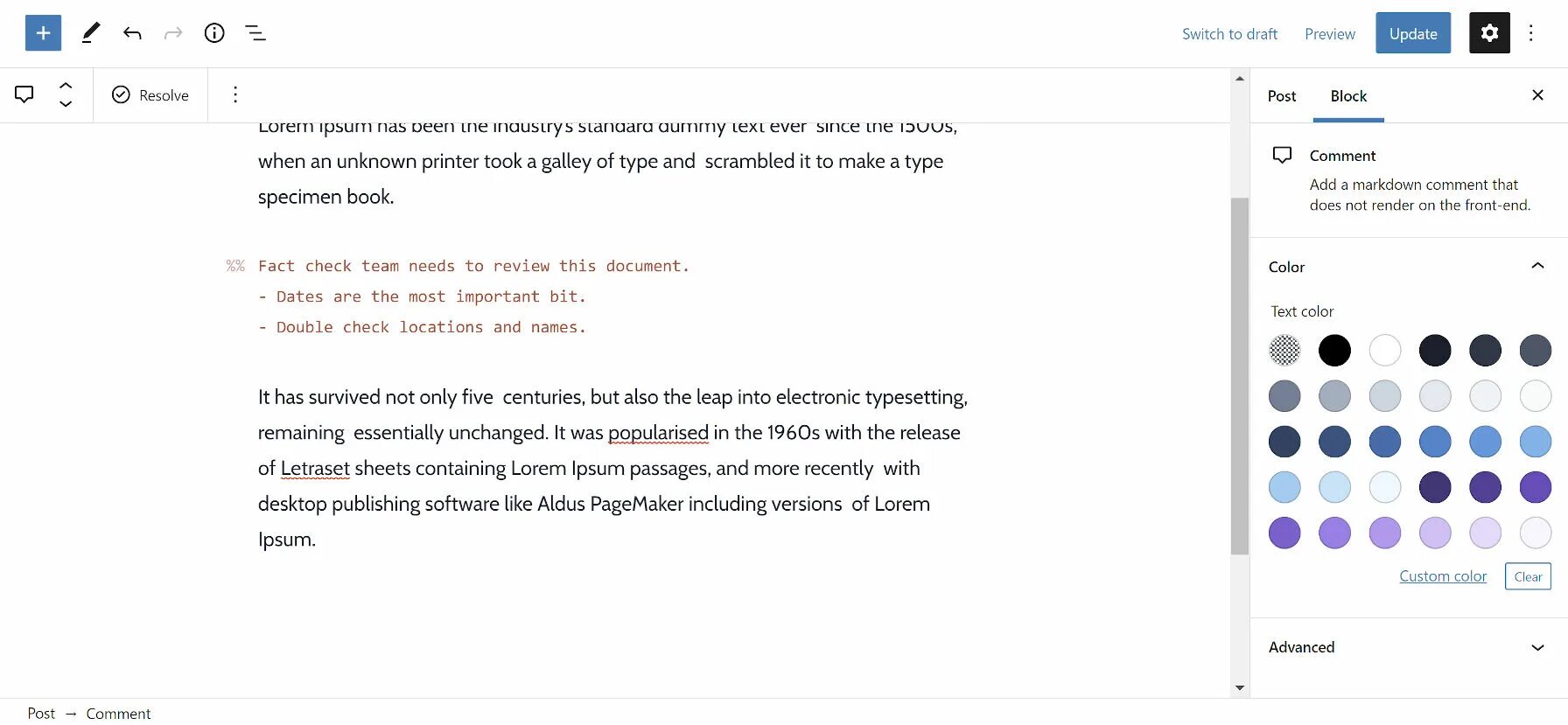This screenshot has width=1568, height=725.
Task: Select the Block tab in sidebar
Action: tap(1348, 96)
